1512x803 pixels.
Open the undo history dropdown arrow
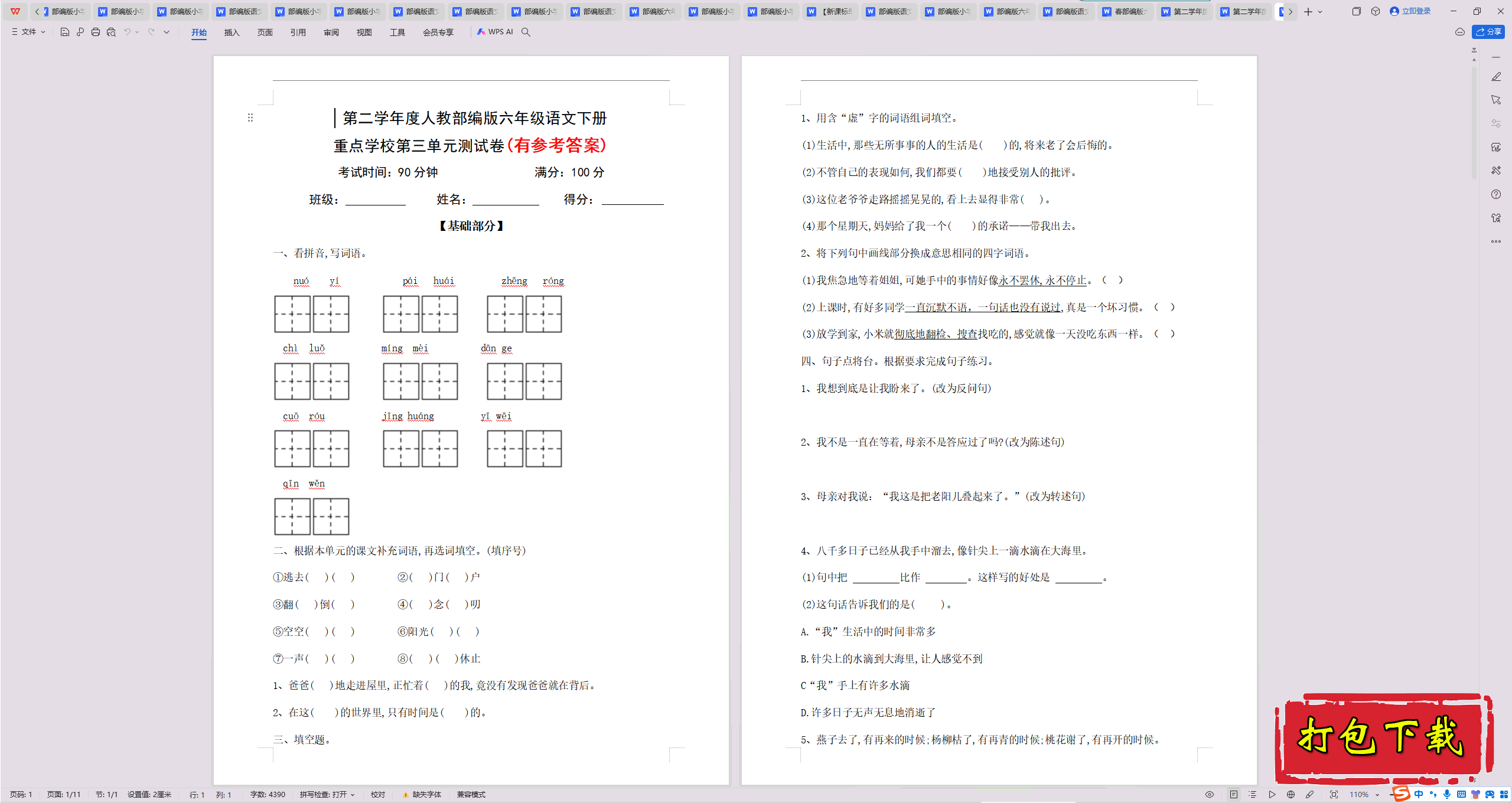point(137,32)
